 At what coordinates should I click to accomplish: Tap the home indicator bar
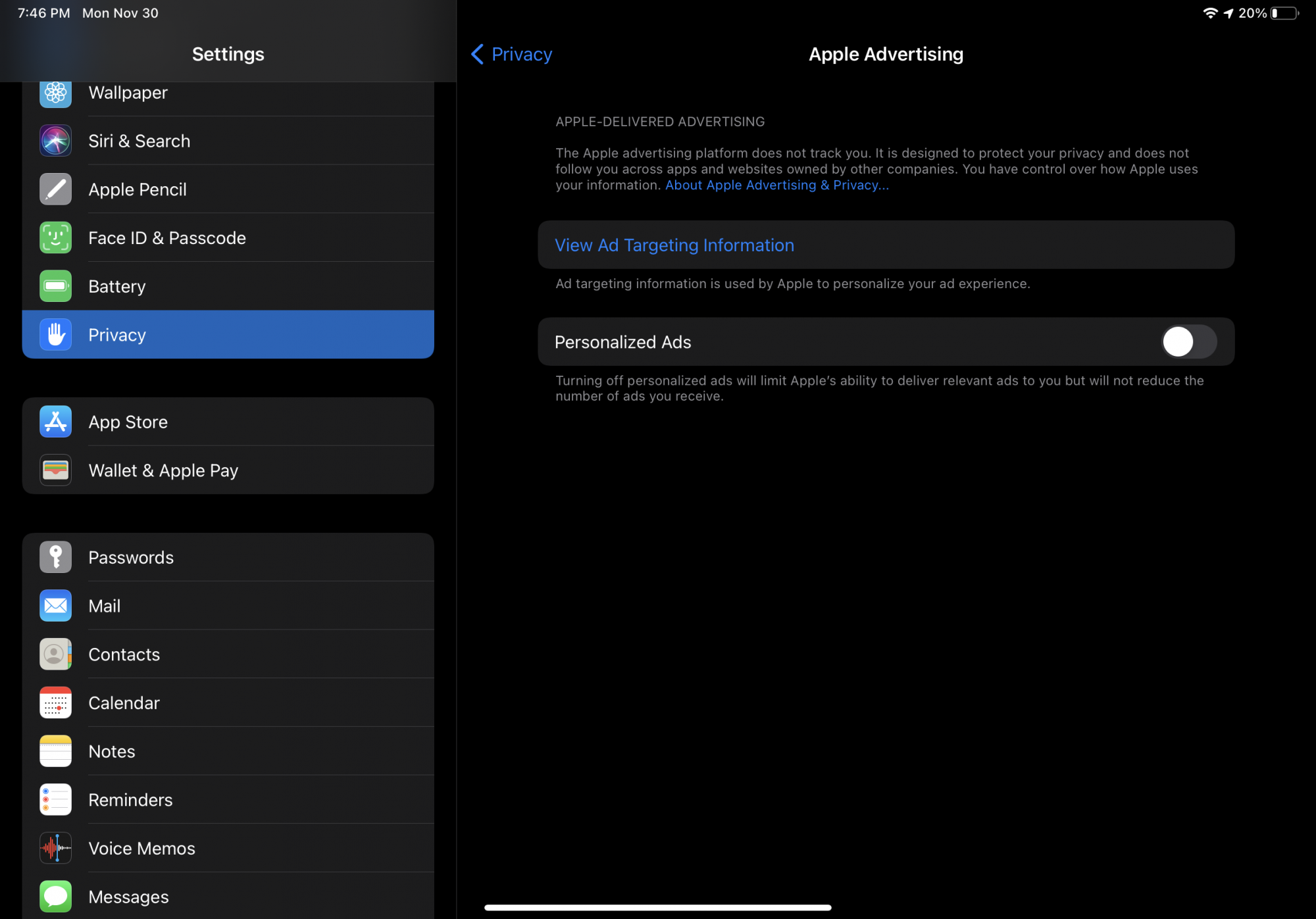click(x=657, y=907)
